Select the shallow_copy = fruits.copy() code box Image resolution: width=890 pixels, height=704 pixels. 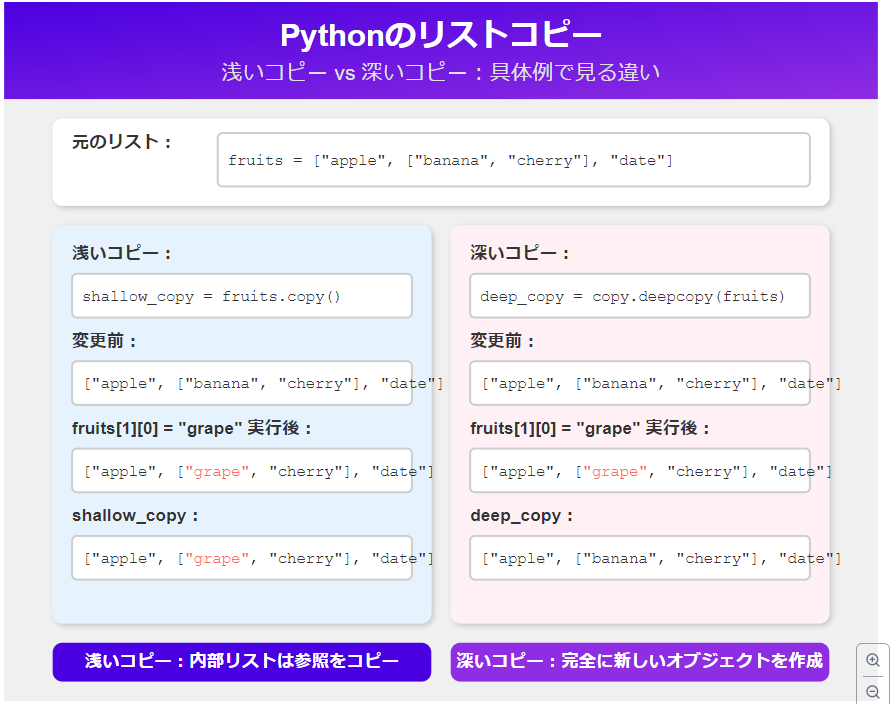coord(242,296)
